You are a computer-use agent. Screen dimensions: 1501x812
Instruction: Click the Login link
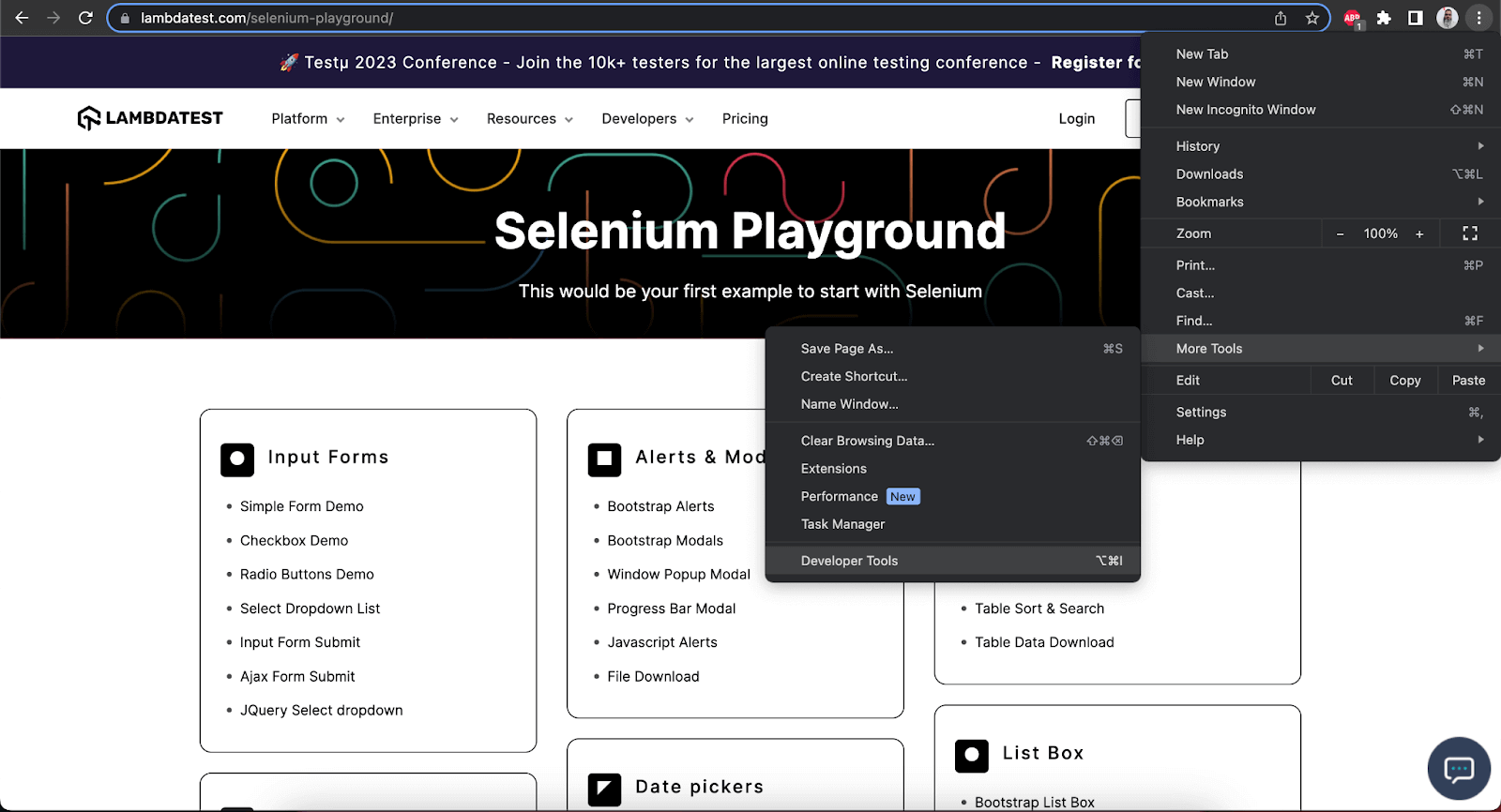click(1077, 119)
